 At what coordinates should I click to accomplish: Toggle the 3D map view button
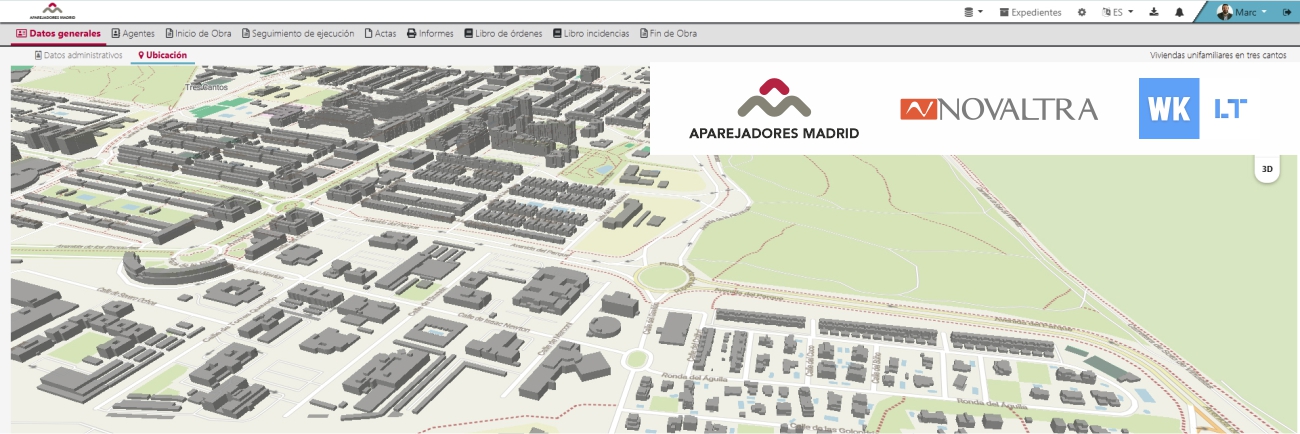coord(1267,169)
